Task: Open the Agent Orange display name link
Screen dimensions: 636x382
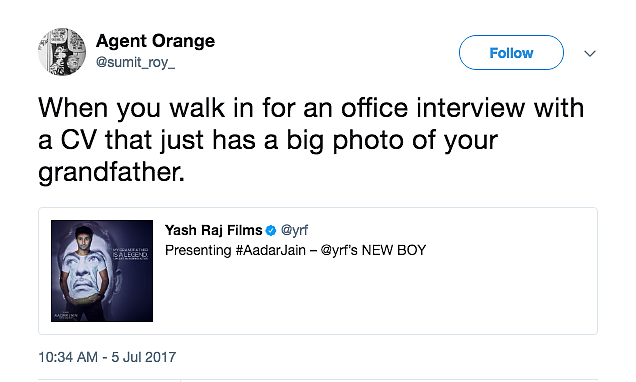Action: coord(155,41)
